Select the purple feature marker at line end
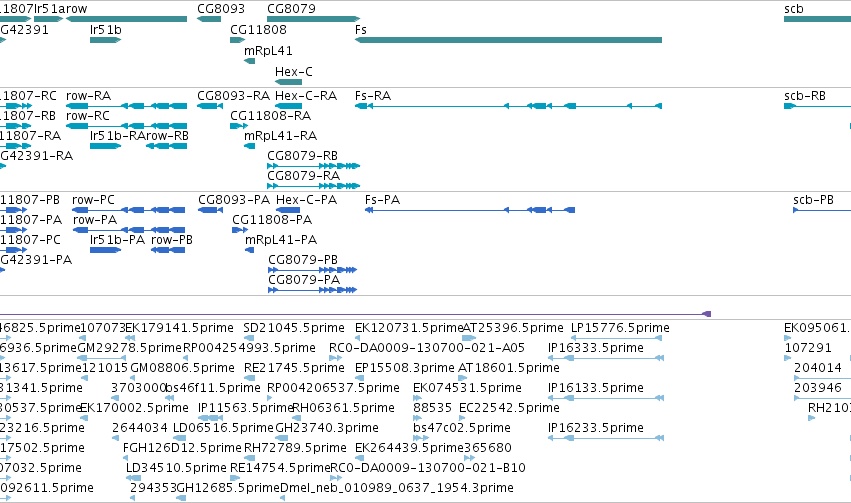The image size is (851, 503). tap(707, 314)
